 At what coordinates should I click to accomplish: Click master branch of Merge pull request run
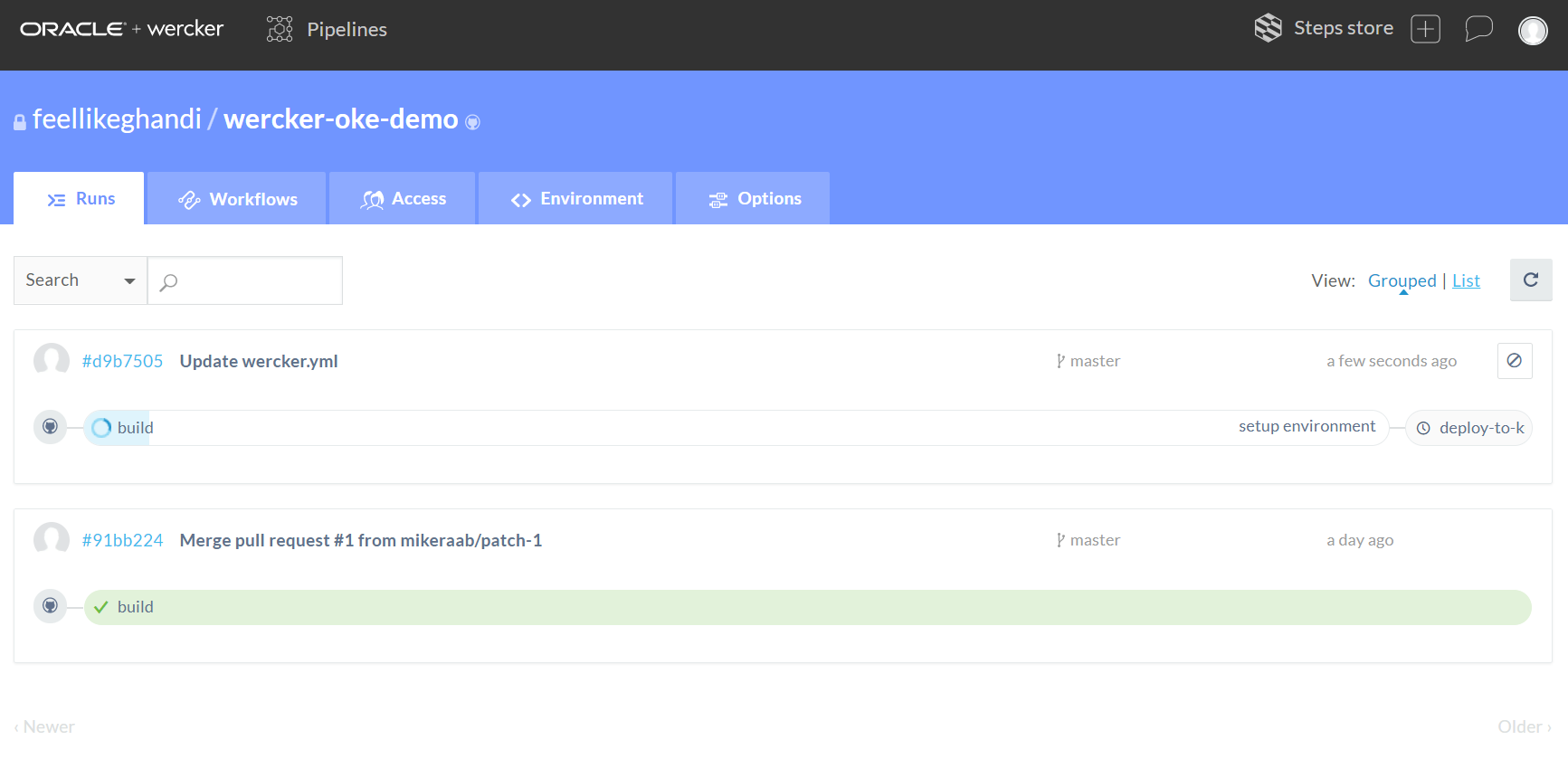pyautogui.click(x=1088, y=540)
